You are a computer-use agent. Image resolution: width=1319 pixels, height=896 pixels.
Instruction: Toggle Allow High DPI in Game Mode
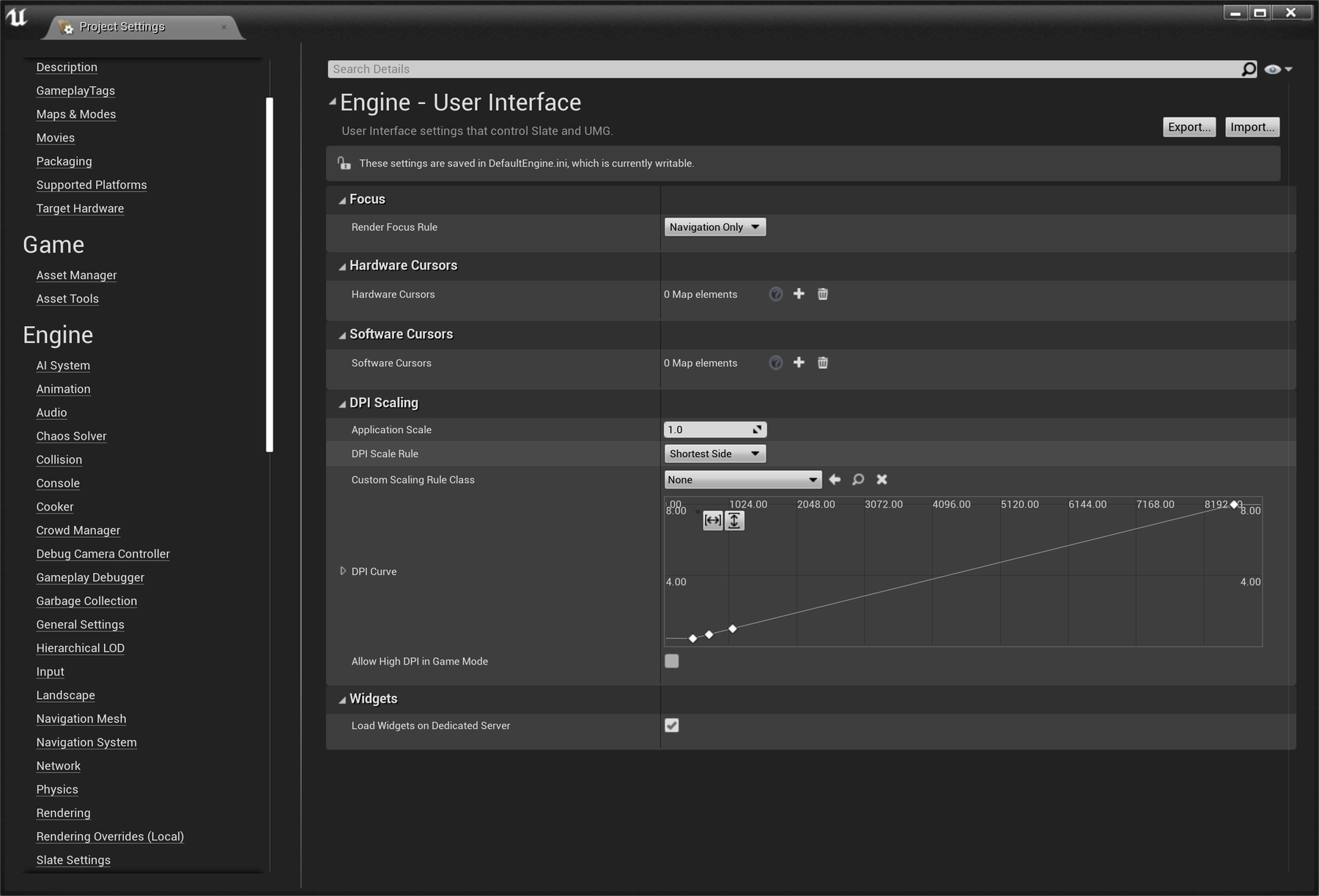click(x=672, y=661)
